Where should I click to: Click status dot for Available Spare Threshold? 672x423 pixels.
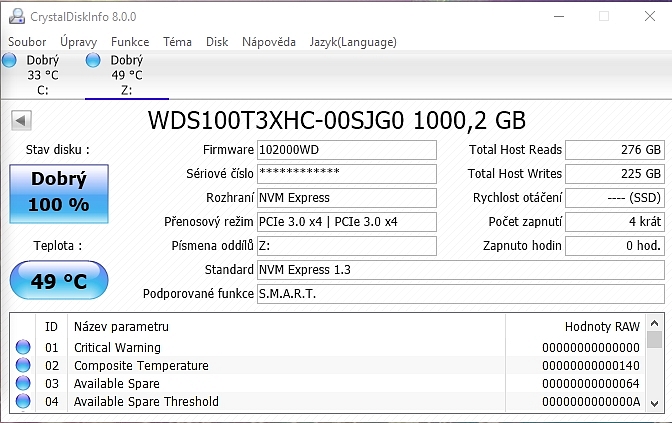click(23, 401)
